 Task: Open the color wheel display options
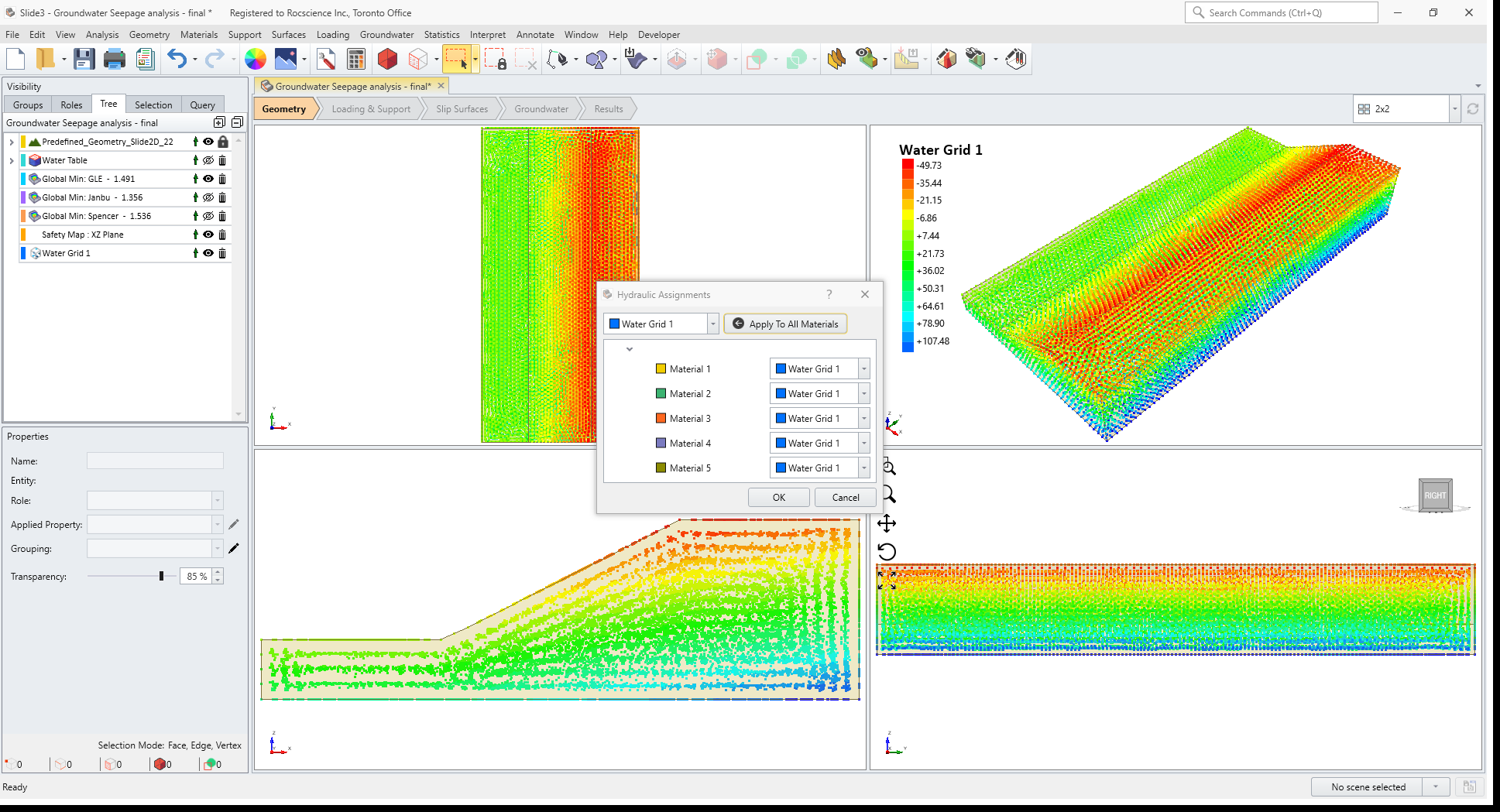tap(255, 59)
